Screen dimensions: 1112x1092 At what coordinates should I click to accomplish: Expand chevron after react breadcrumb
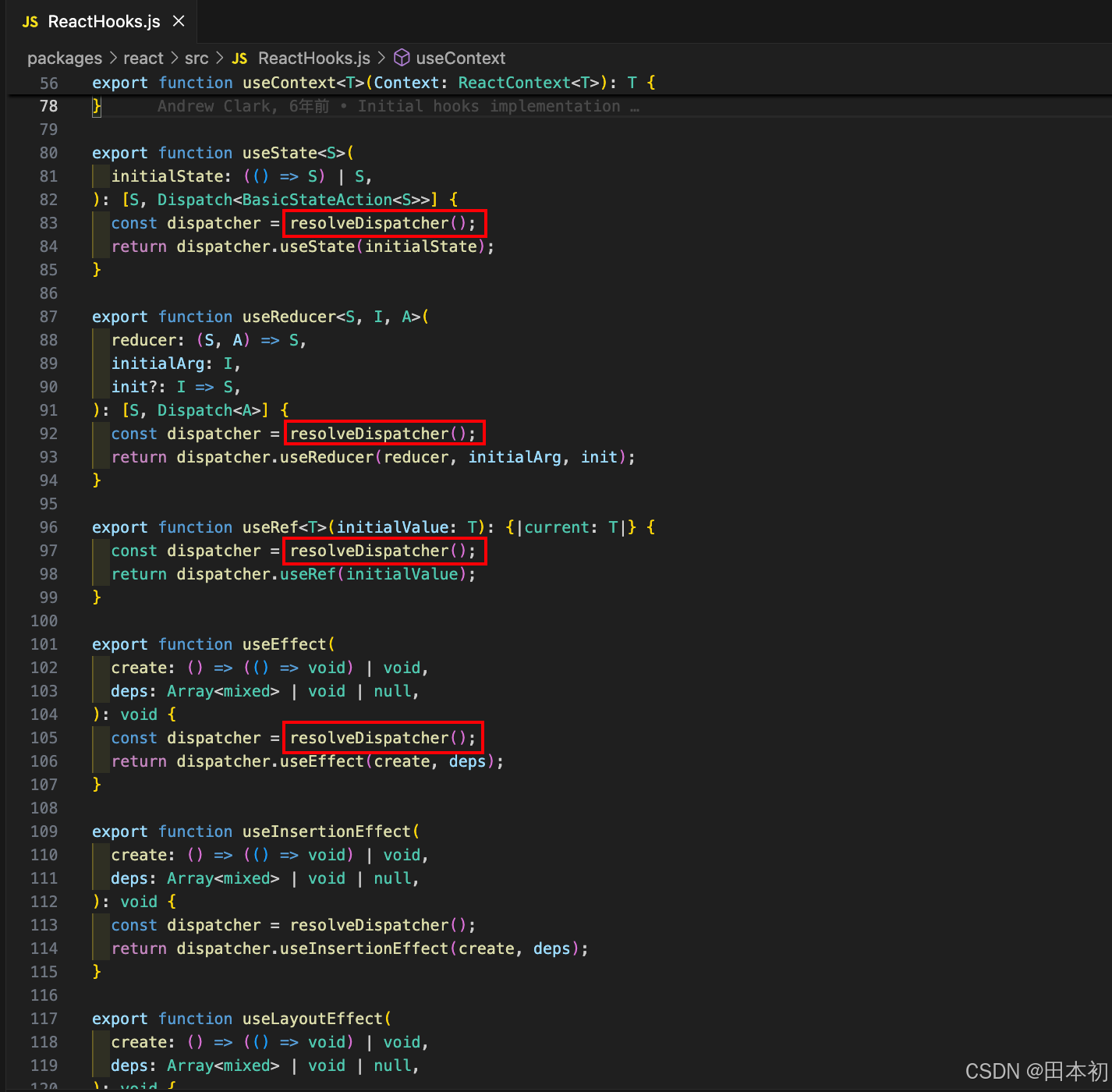click(175, 58)
